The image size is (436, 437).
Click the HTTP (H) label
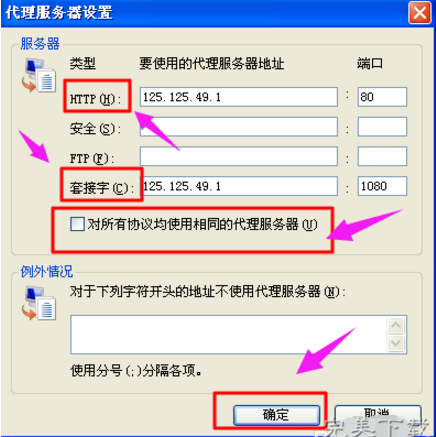pyautogui.click(x=95, y=99)
